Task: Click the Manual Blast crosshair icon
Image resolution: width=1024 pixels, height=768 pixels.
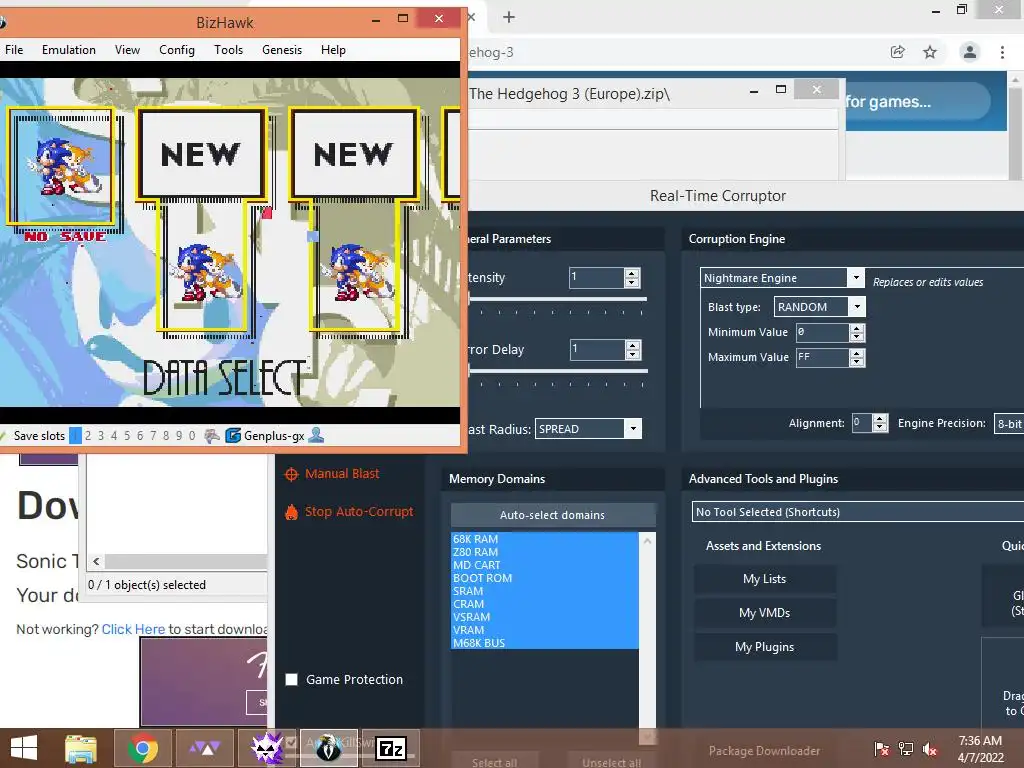Action: (292, 475)
